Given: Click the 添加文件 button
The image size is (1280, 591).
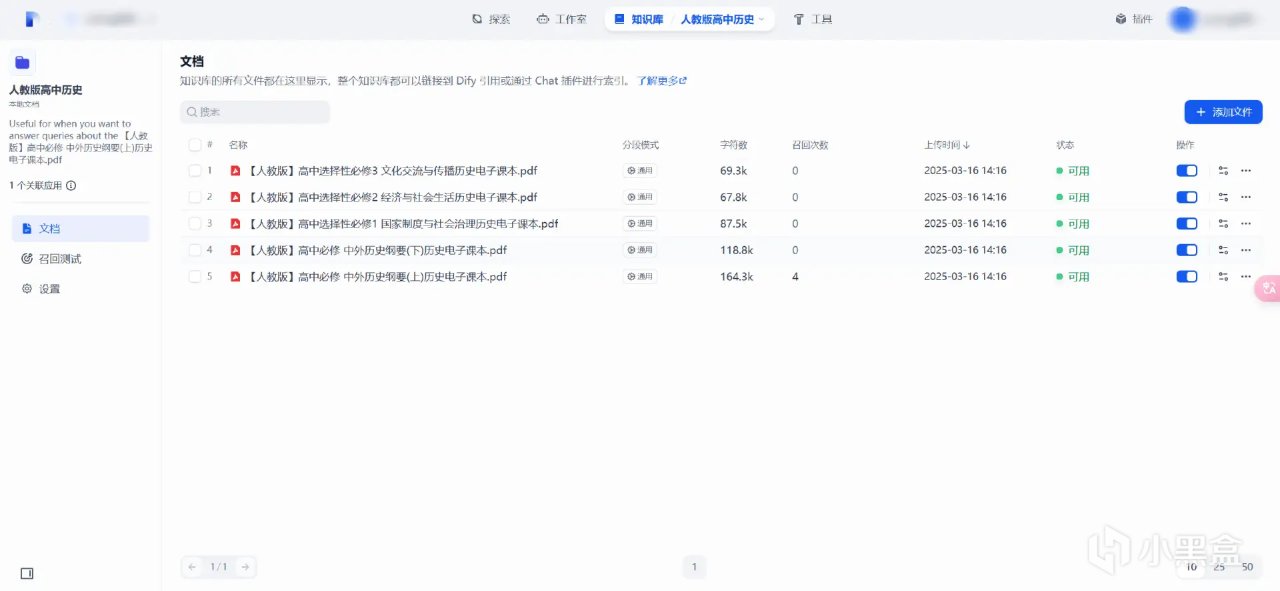Looking at the screenshot, I should [x=1223, y=112].
